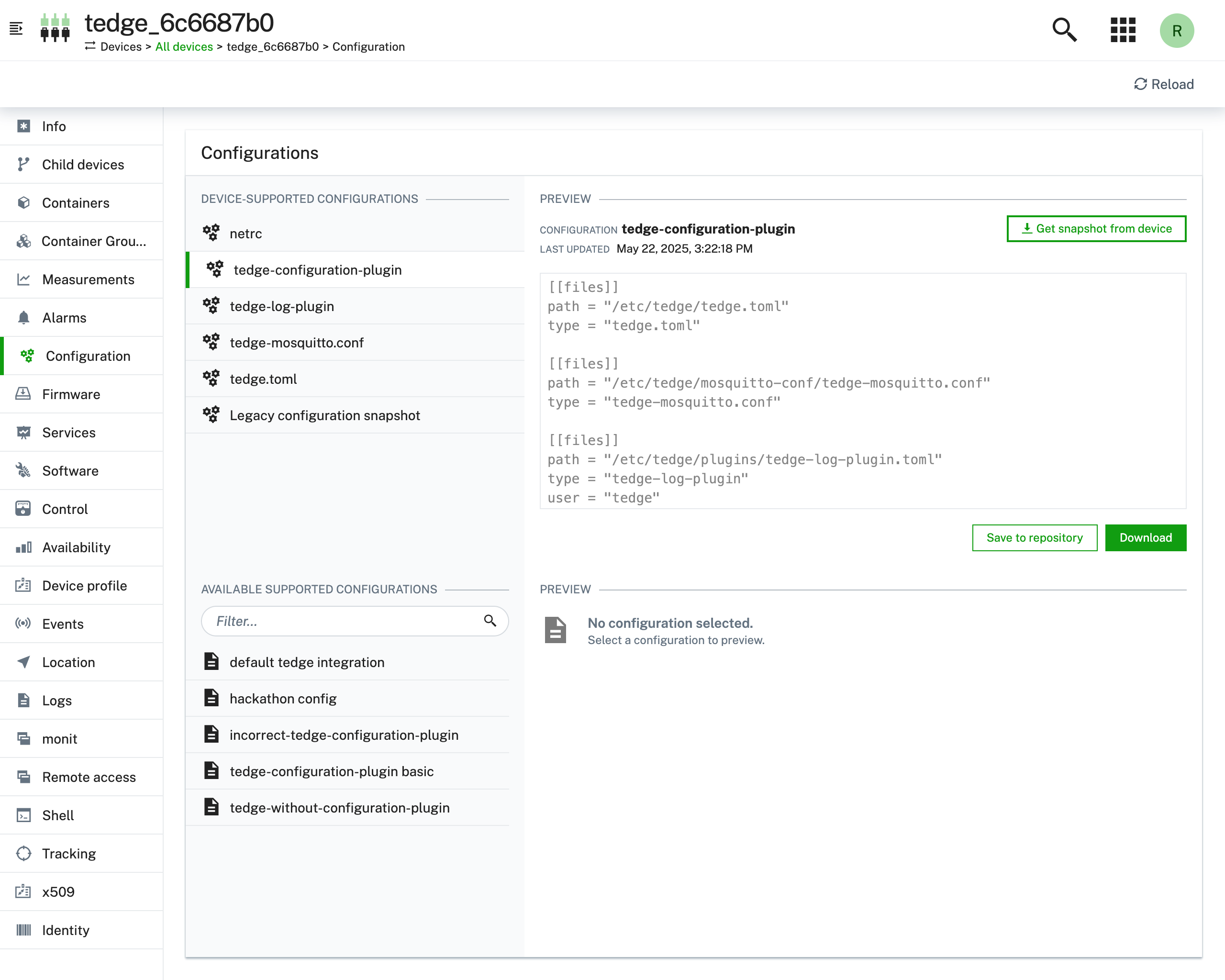Click the green Download button
This screenshot has width=1225, height=980.
pyautogui.click(x=1146, y=537)
